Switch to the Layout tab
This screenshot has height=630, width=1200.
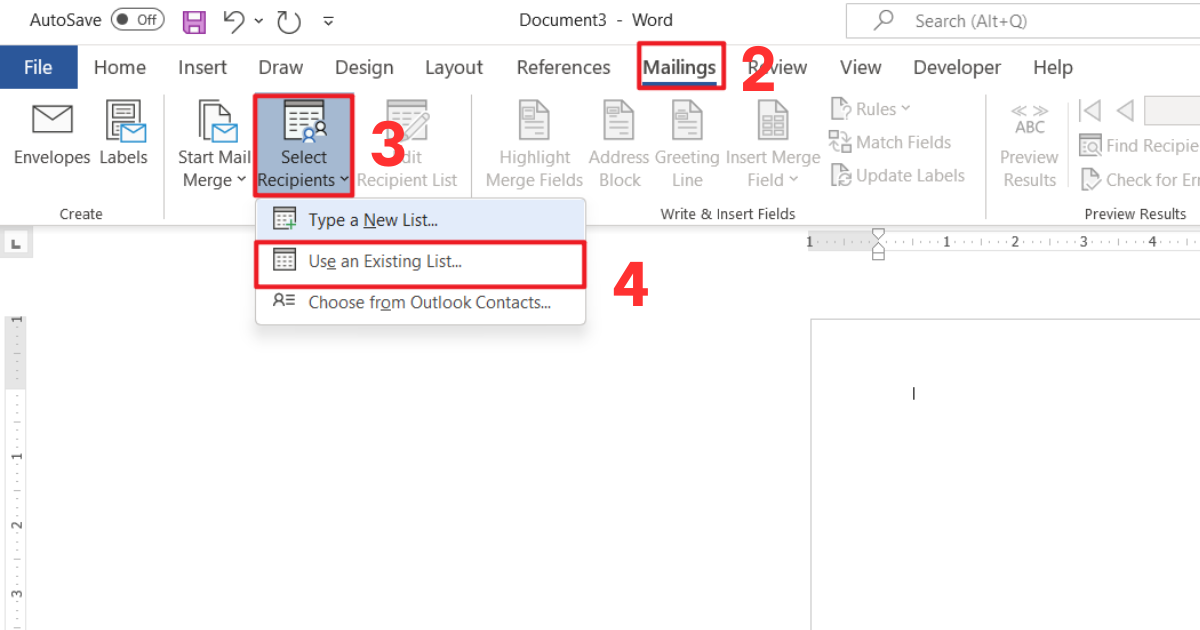coord(454,67)
